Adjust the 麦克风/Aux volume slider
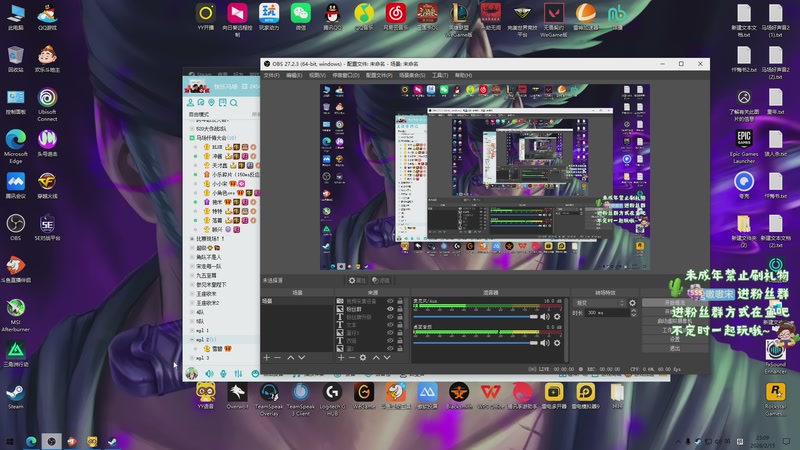800x450 pixels. [476, 317]
